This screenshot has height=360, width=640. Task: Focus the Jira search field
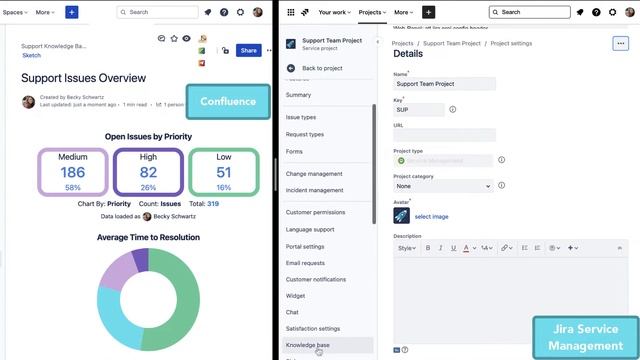point(529,12)
